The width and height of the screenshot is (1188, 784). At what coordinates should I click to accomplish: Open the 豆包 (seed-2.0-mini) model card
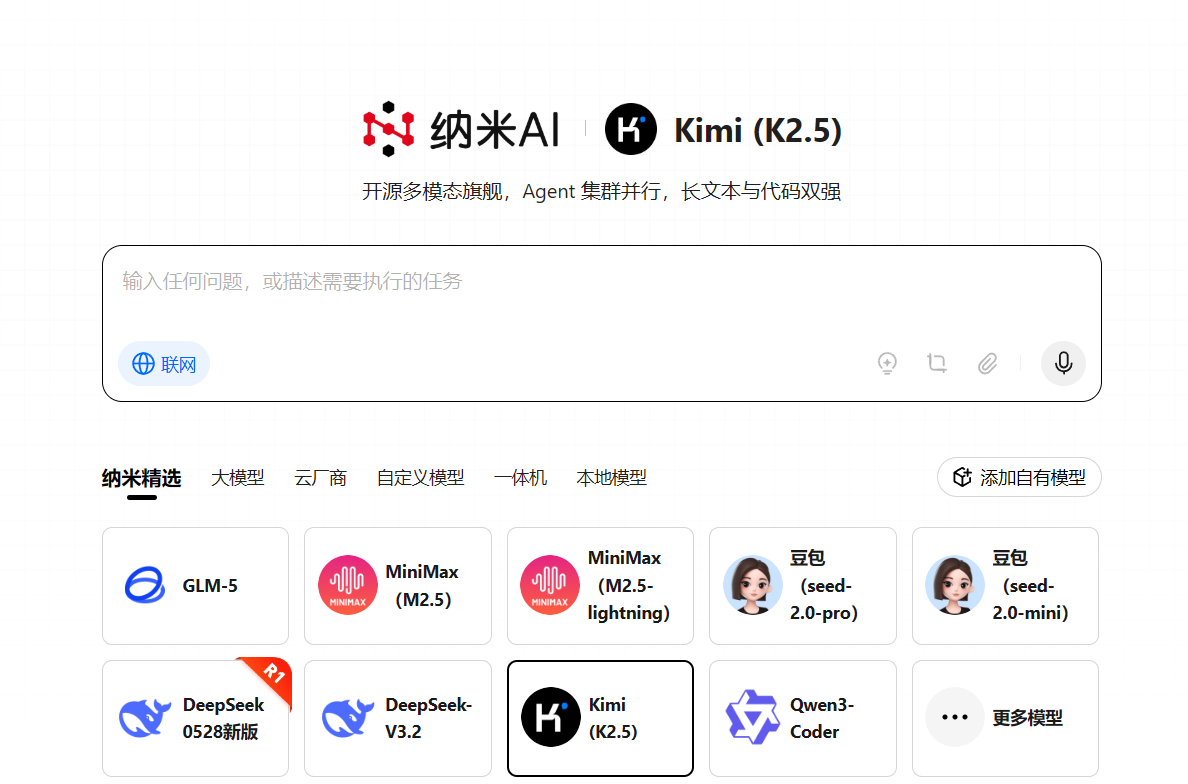[x=1004, y=586]
